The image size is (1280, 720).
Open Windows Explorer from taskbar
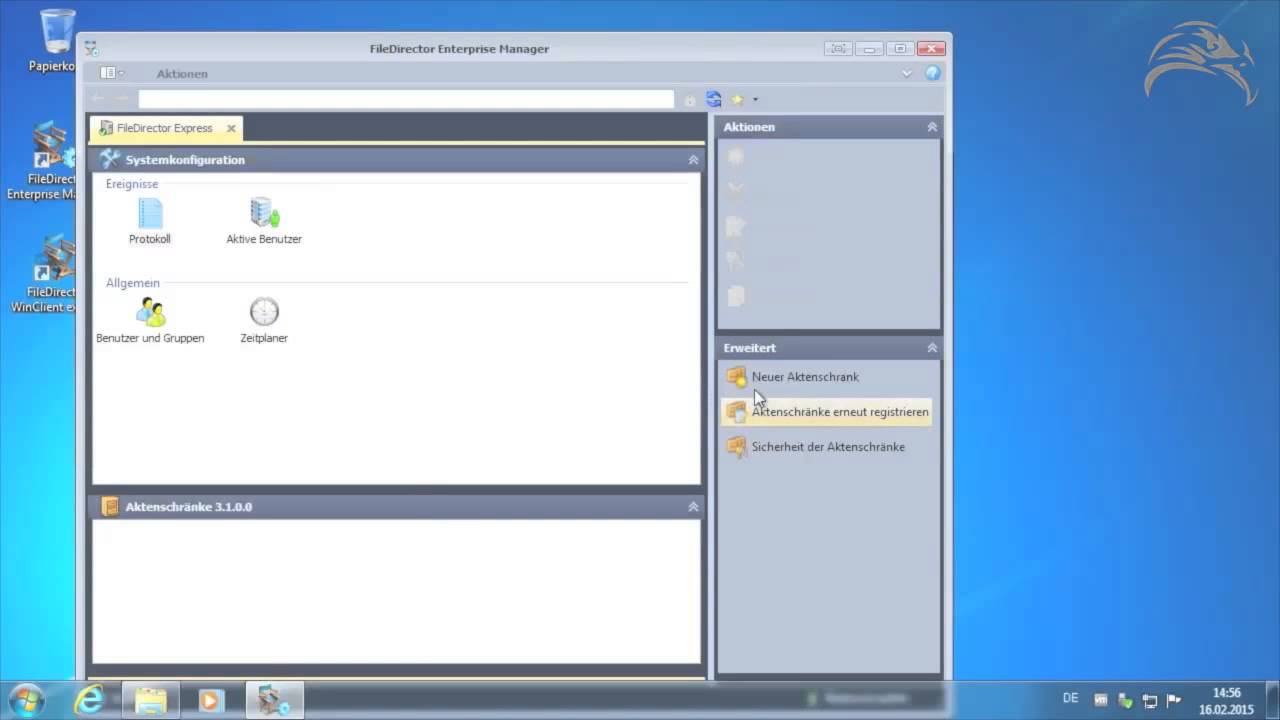coord(151,700)
